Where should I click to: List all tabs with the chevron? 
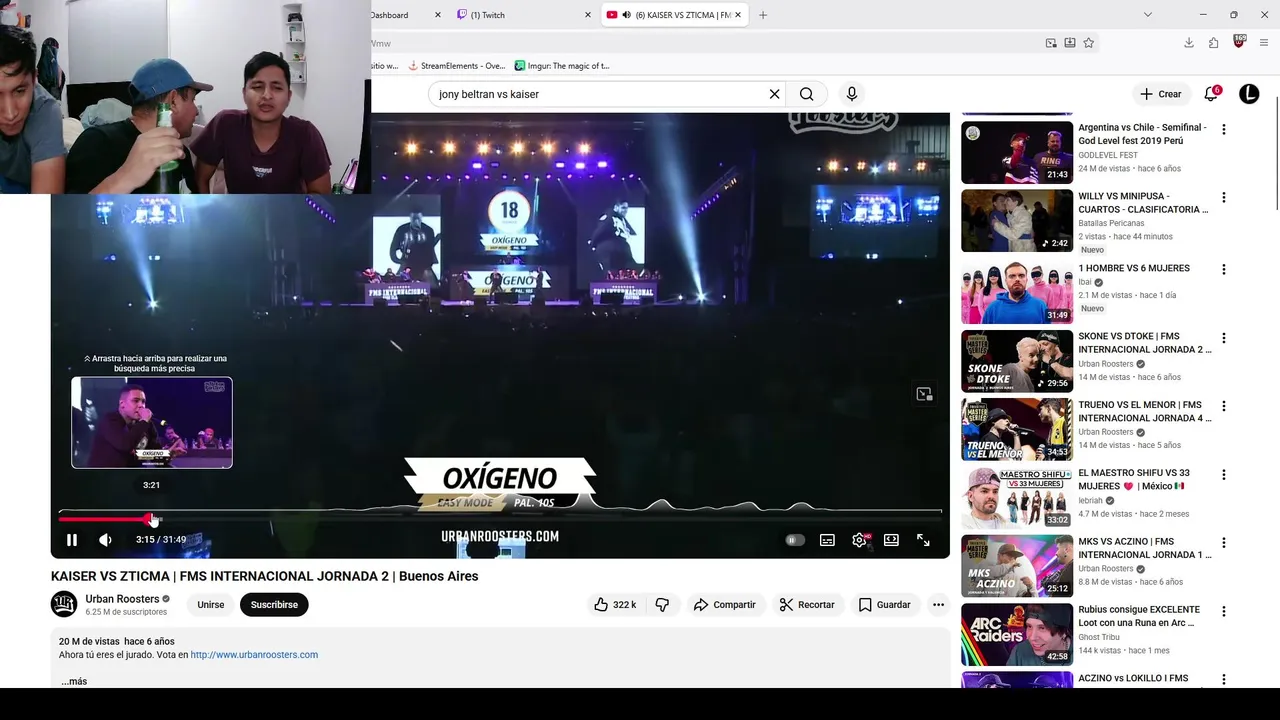pyautogui.click(x=1148, y=15)
